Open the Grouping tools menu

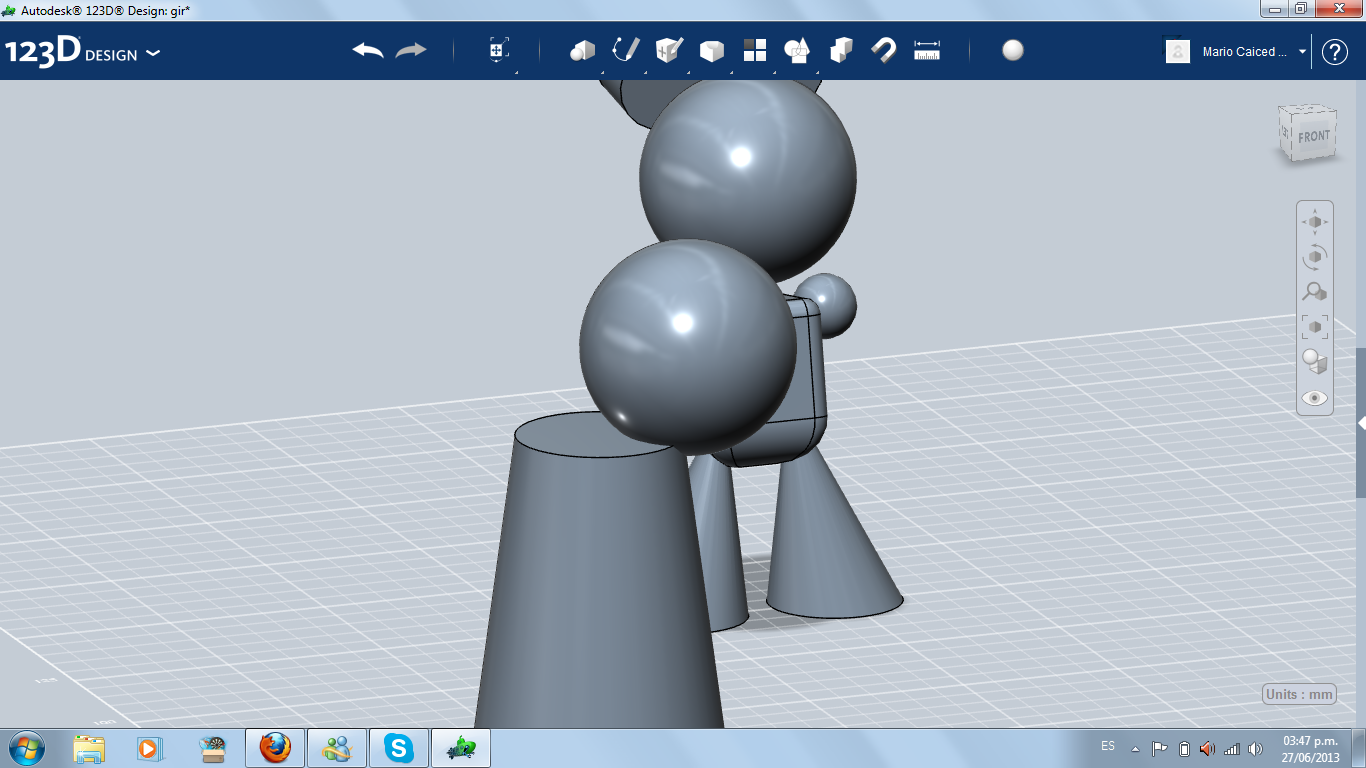[798, 51]
